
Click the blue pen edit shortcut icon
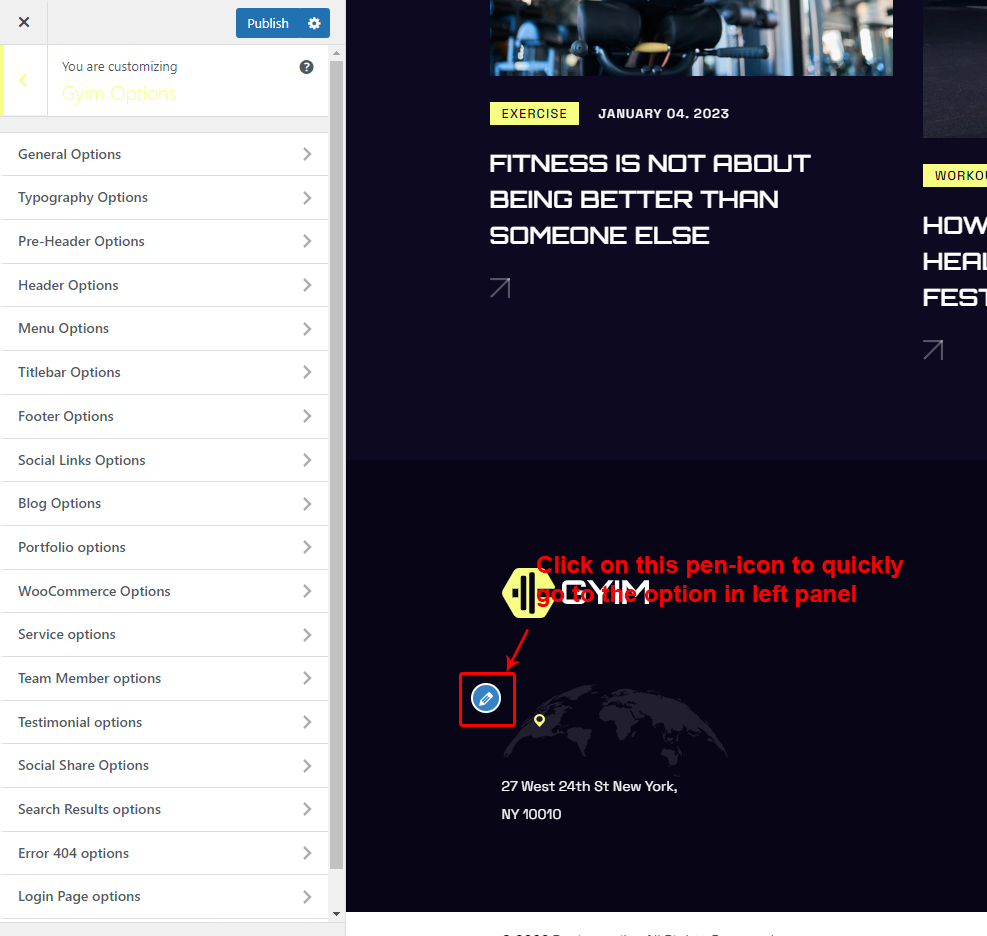pos(486,698)
